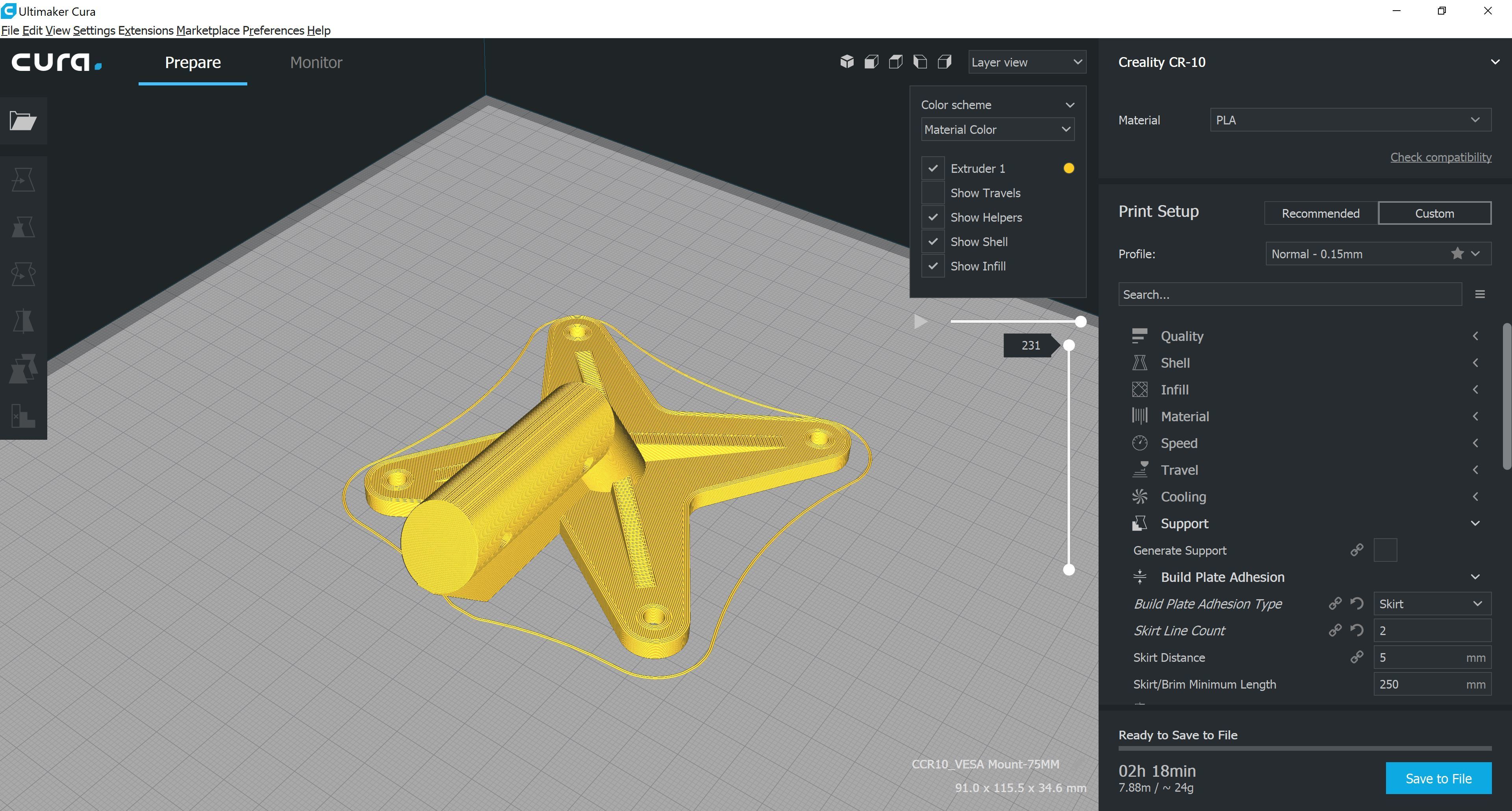
Task: Switch camera to top view icon
Action: pos(896,62)
